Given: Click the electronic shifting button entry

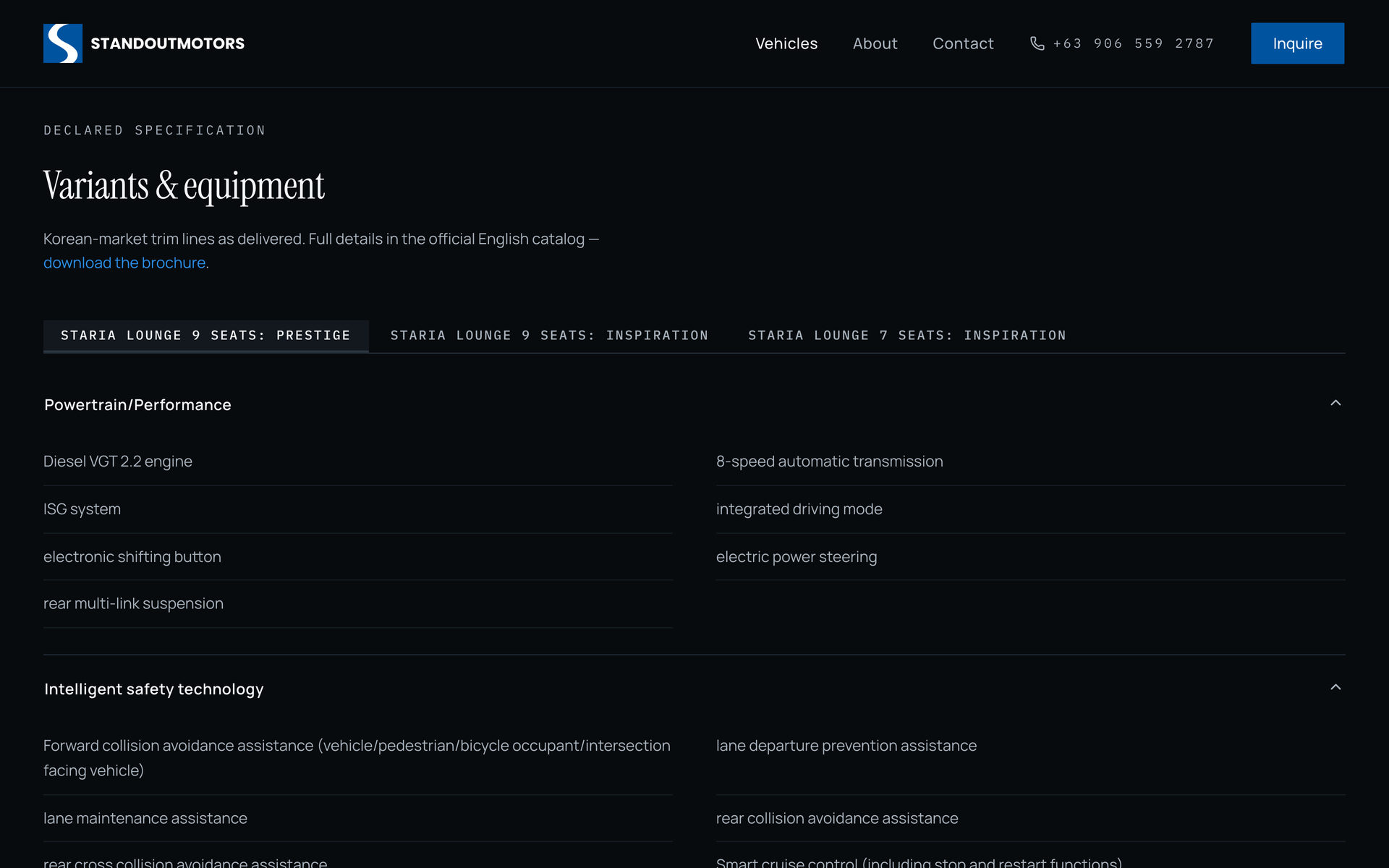Looking at the screenshot, I should point(132,557).
